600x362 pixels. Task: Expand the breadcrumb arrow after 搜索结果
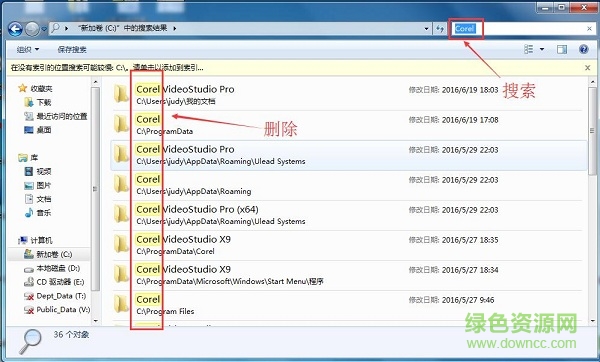coord(174,28)
